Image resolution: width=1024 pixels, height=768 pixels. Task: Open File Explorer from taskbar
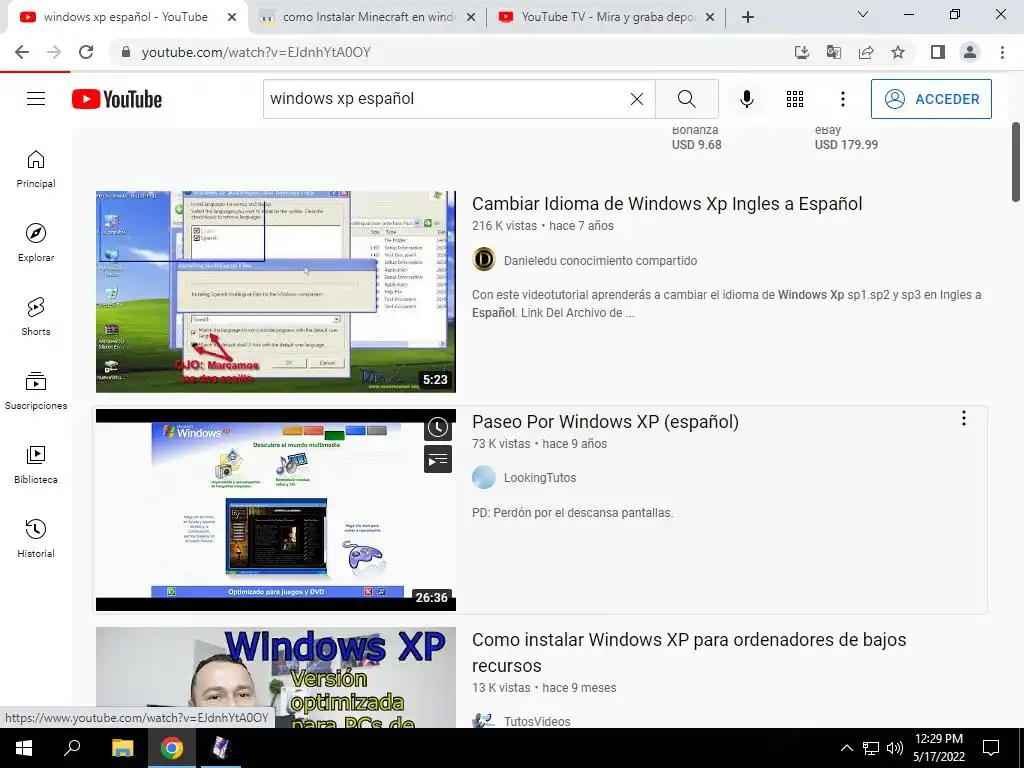(123, 748)
